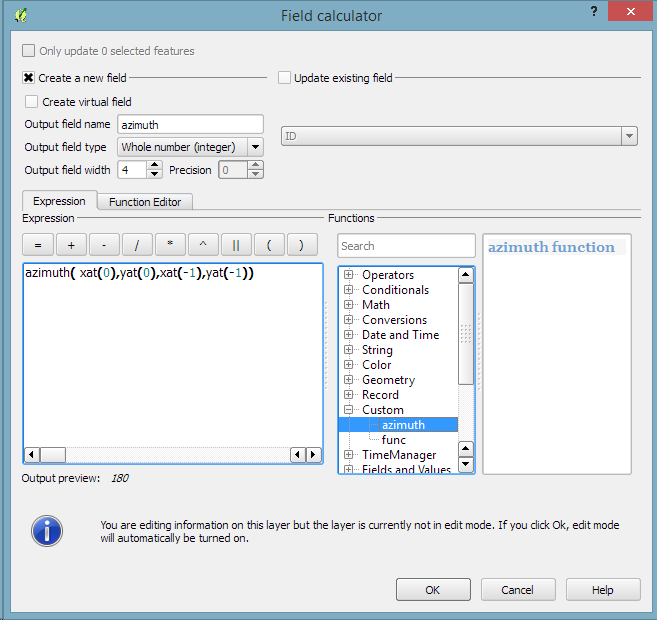
Task: Switch to the Function Editor tab
Action: coord(145,202)
